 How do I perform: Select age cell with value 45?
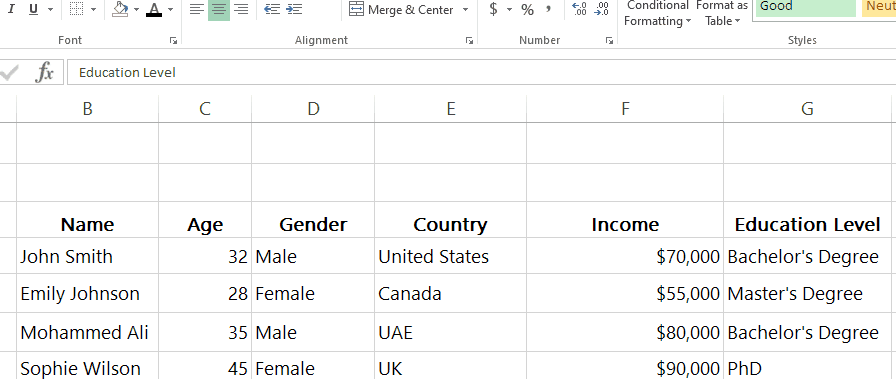pyautogui.click(x=205, y=366)
